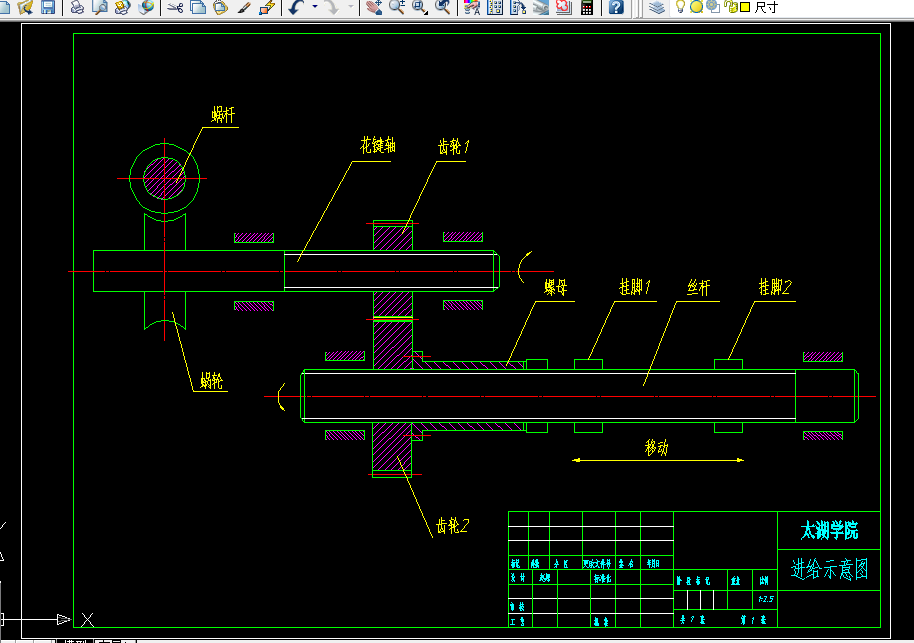Open Plot Preview icon
Screen dimensions: 914x643
(100, 7)
